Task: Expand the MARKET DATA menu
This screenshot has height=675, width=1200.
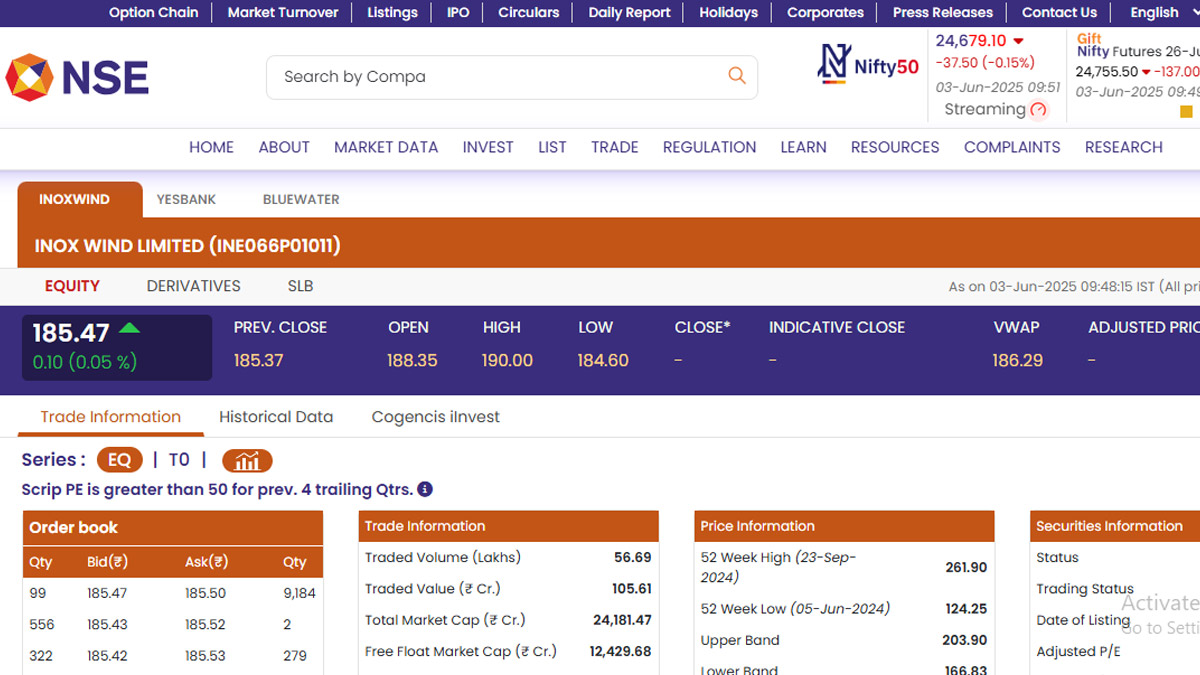Action: tap(386, 147)
